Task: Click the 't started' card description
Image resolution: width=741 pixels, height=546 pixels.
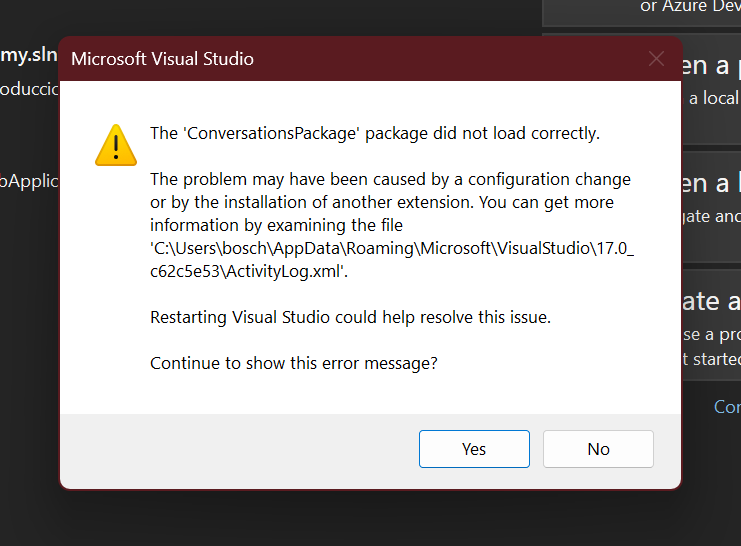Action: pyautogui.click(x=711, y=359)
